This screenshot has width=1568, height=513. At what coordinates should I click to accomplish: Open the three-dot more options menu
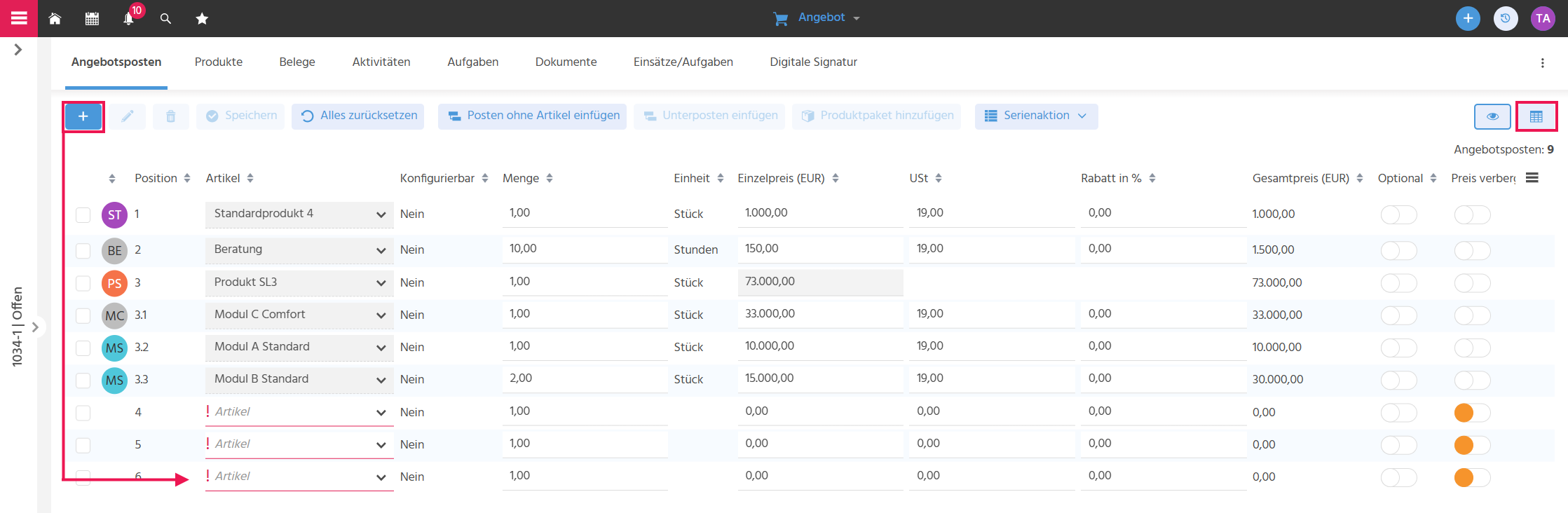coord(1542,63)
